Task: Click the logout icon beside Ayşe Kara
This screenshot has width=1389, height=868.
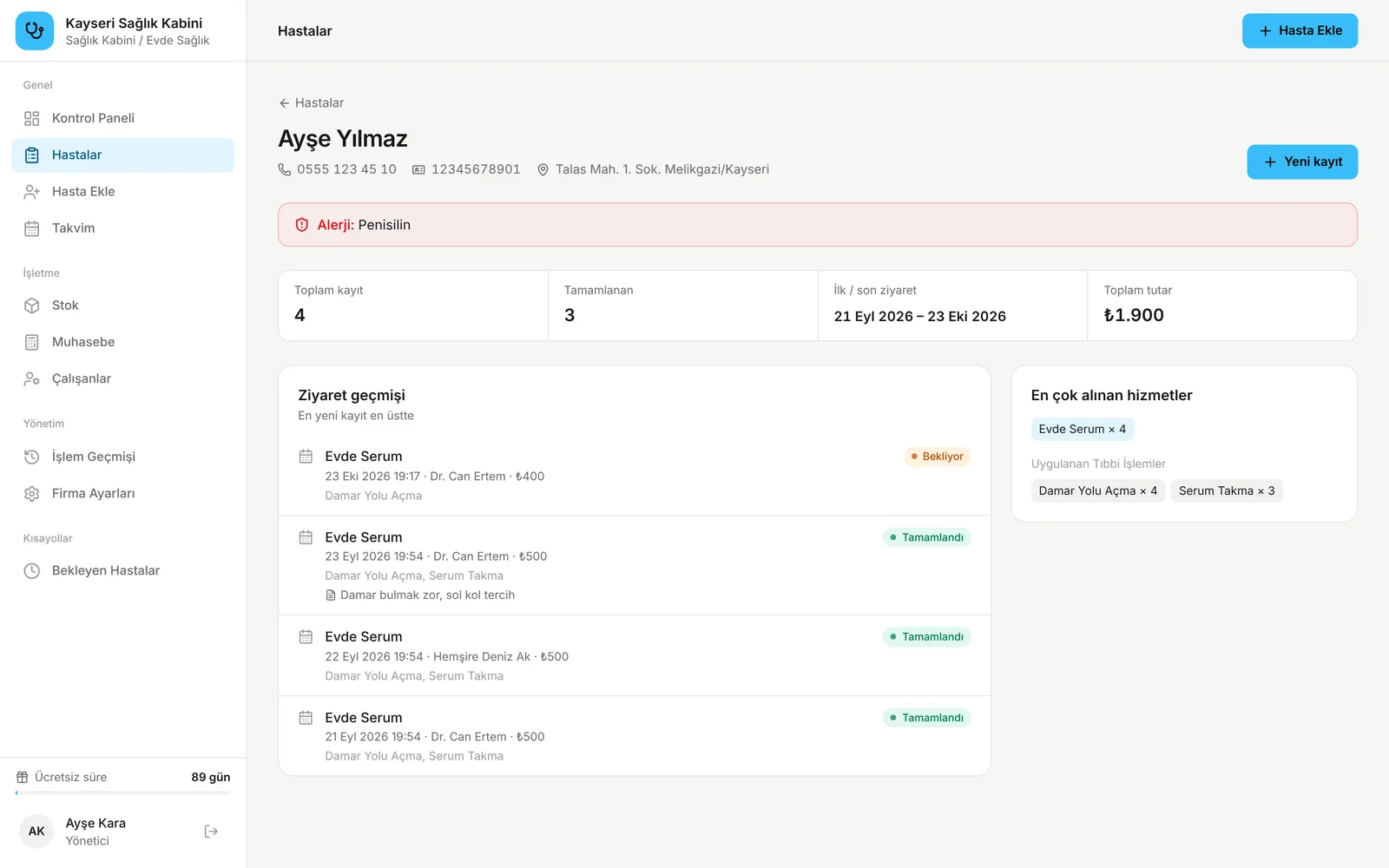Action: click(x=211, y=832)
